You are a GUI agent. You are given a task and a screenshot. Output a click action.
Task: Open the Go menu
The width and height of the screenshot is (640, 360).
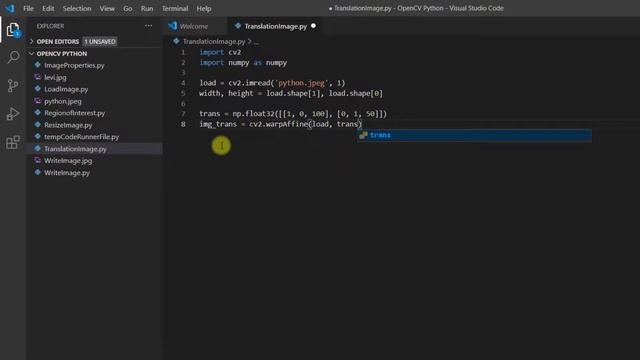point(127,8)
